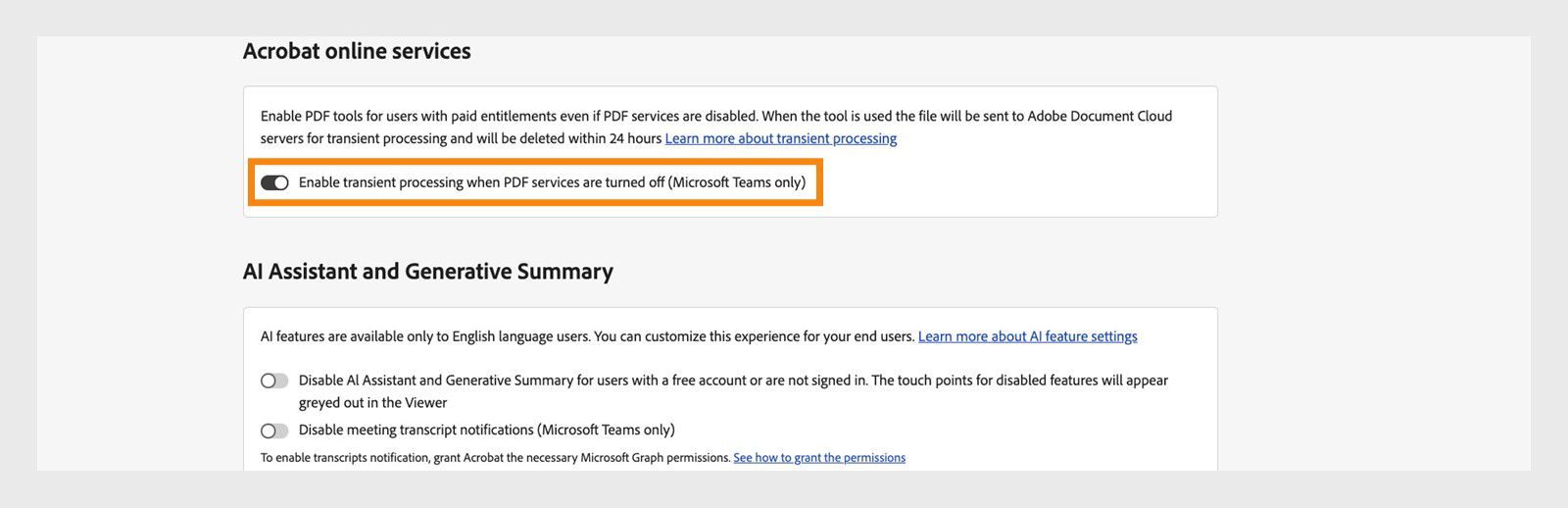The height and width of the screenshot is (508, 1568).
Task: Open See how to grant the permissions link
Action: coord(819,458)
